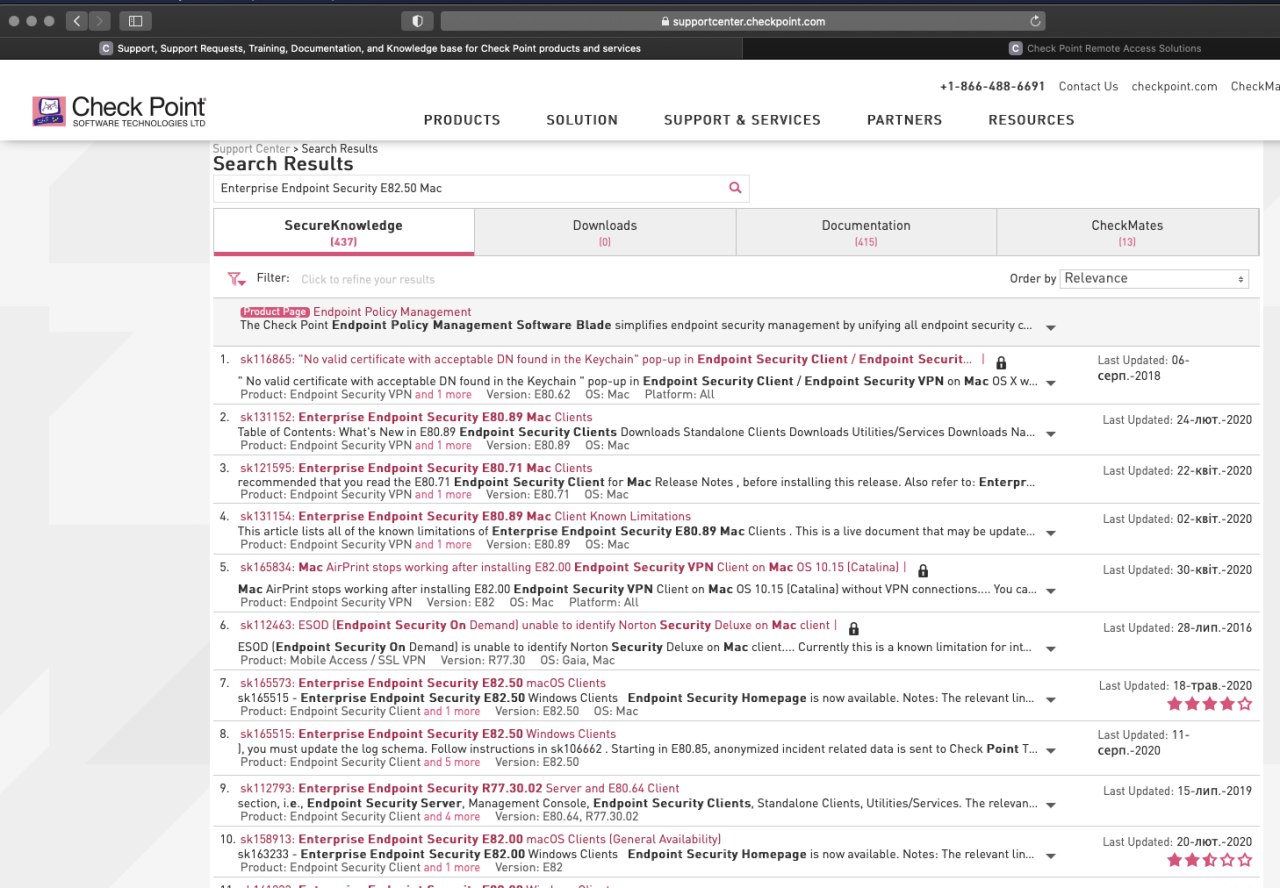Expand the sk165515 result details
The image size is (1280, 888).
(x=1050, y=750)
